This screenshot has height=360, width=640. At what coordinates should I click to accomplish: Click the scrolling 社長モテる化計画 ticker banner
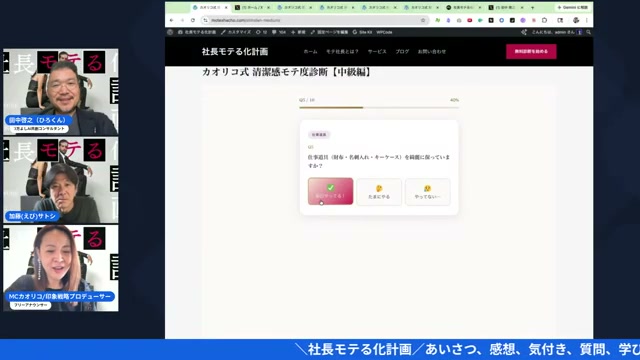pyautogui.click(x=320, y=349)
